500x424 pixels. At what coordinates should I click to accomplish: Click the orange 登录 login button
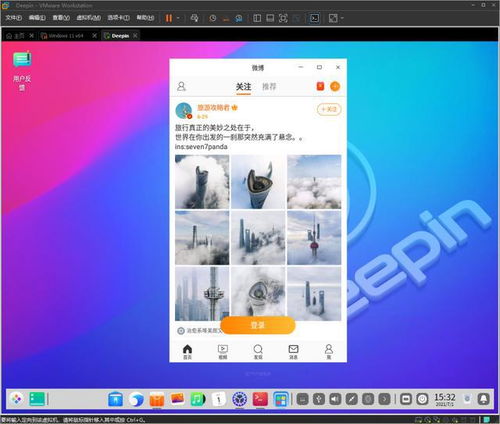pos(258,325)
